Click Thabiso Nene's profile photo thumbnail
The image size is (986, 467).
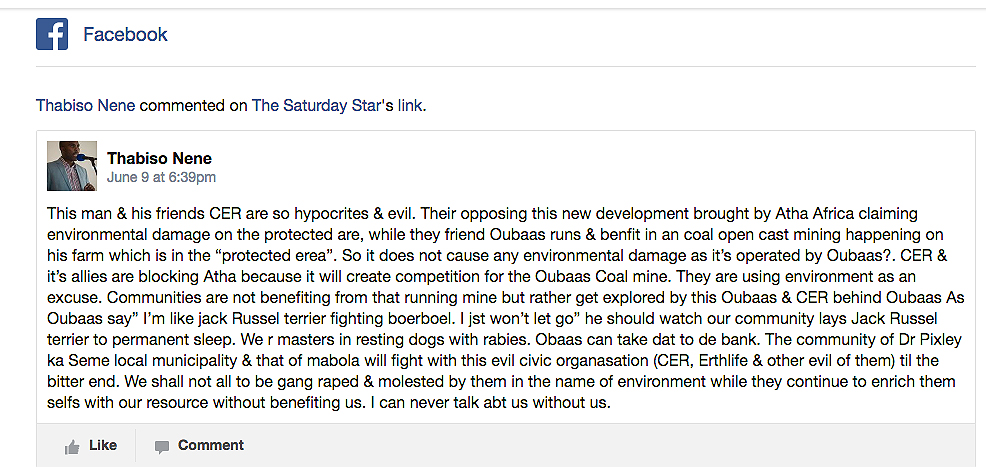(72, 166)
